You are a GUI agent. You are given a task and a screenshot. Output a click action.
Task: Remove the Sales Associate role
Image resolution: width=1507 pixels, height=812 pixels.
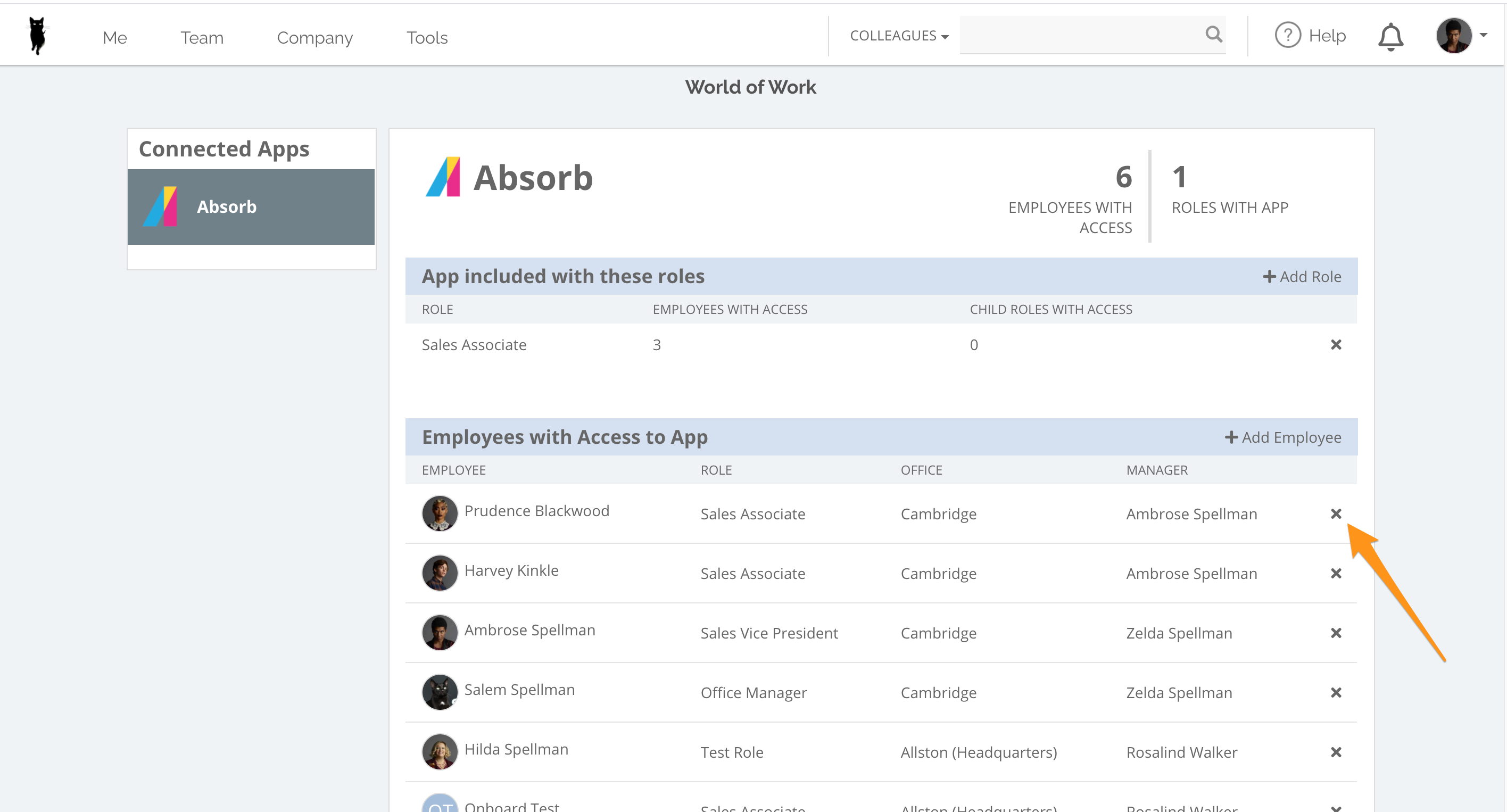(x=1336, y=345)
